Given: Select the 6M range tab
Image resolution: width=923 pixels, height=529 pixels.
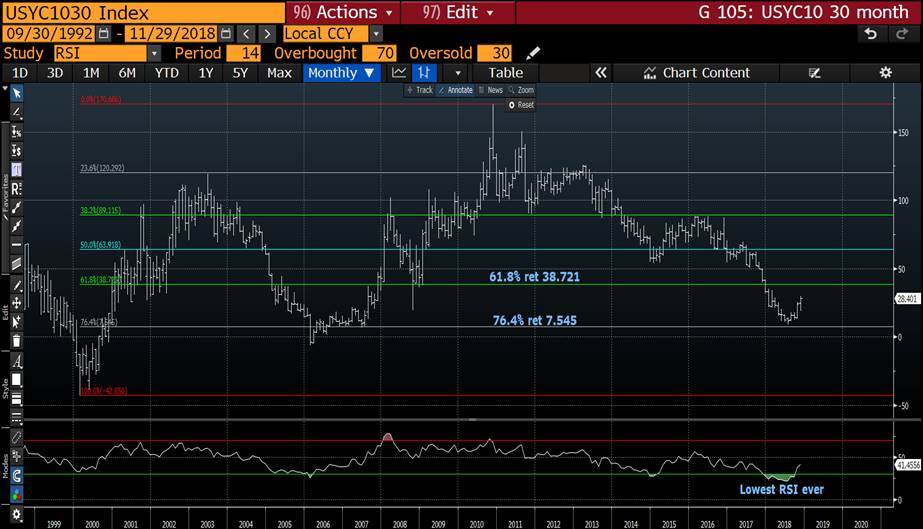Looking at the screenshot, I should pyautogui.click(x=127, y=73).
